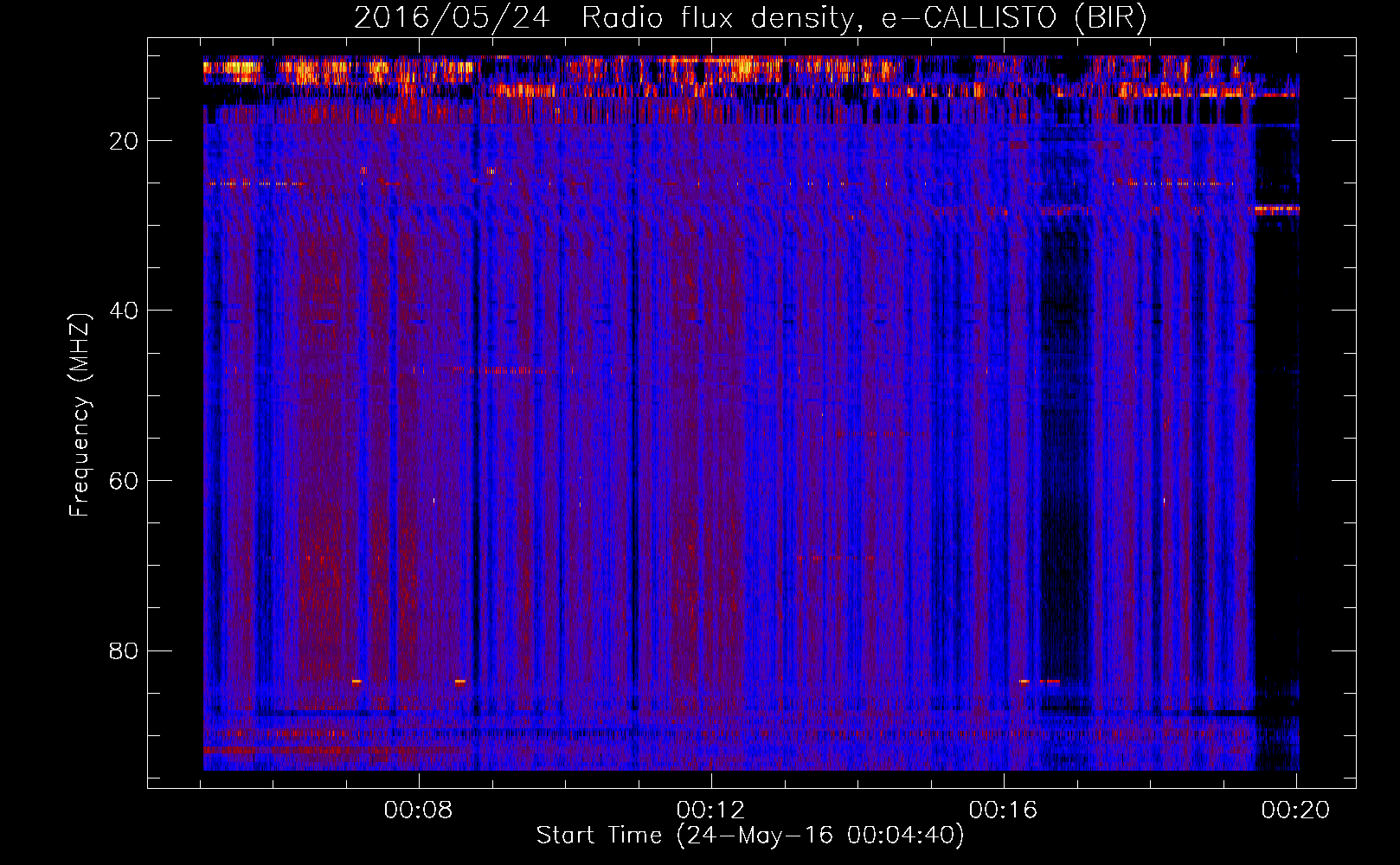Click the '40' frequency tick label
The width and height of the screenshot is (1400, 865).
click(125, 311)
